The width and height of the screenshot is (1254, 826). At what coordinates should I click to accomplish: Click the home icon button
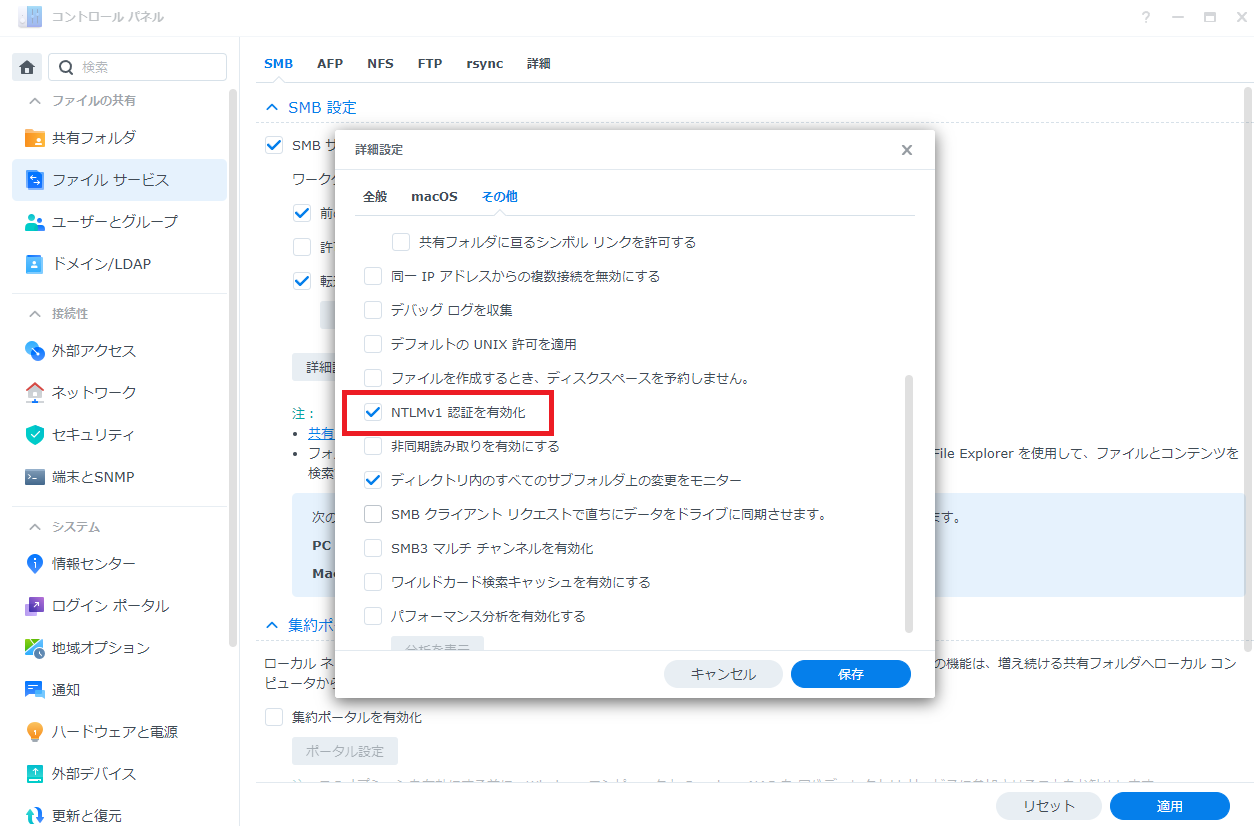(x=27, y=67)
